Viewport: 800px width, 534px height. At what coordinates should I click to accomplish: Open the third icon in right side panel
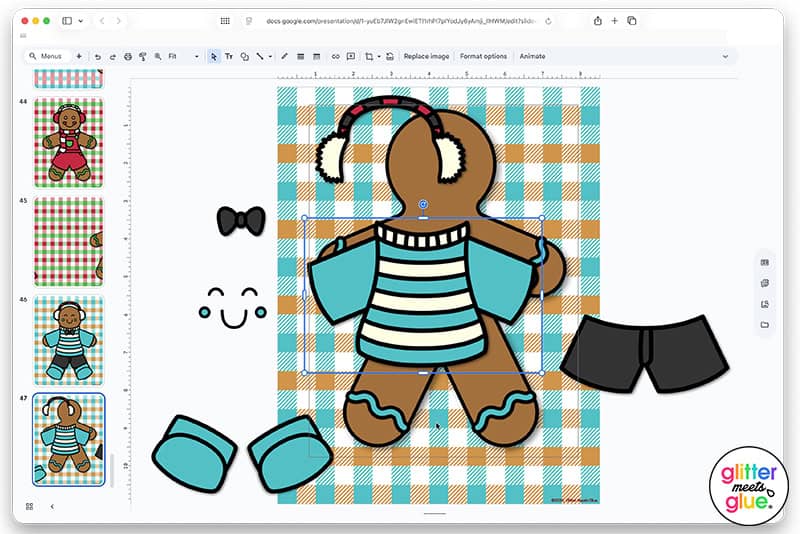[764, 304]
